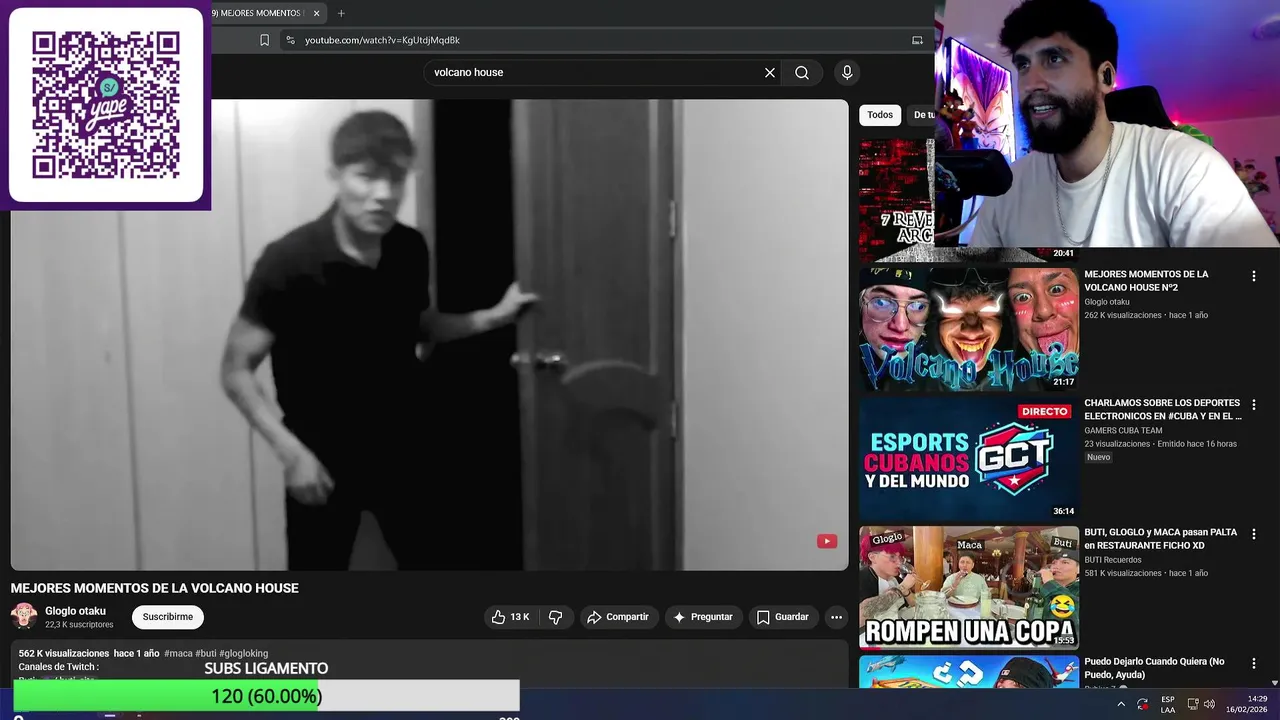
Task: Open Gloglo otaku channel avatar
Action: click(x=24, y=616)
